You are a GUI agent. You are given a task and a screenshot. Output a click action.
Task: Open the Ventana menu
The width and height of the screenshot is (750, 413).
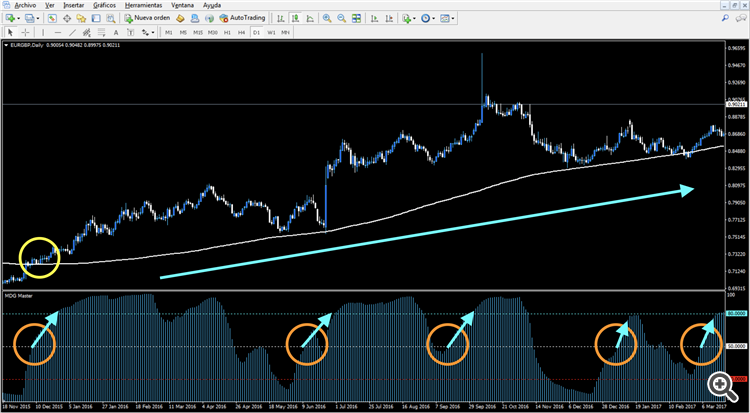(182, 5)
